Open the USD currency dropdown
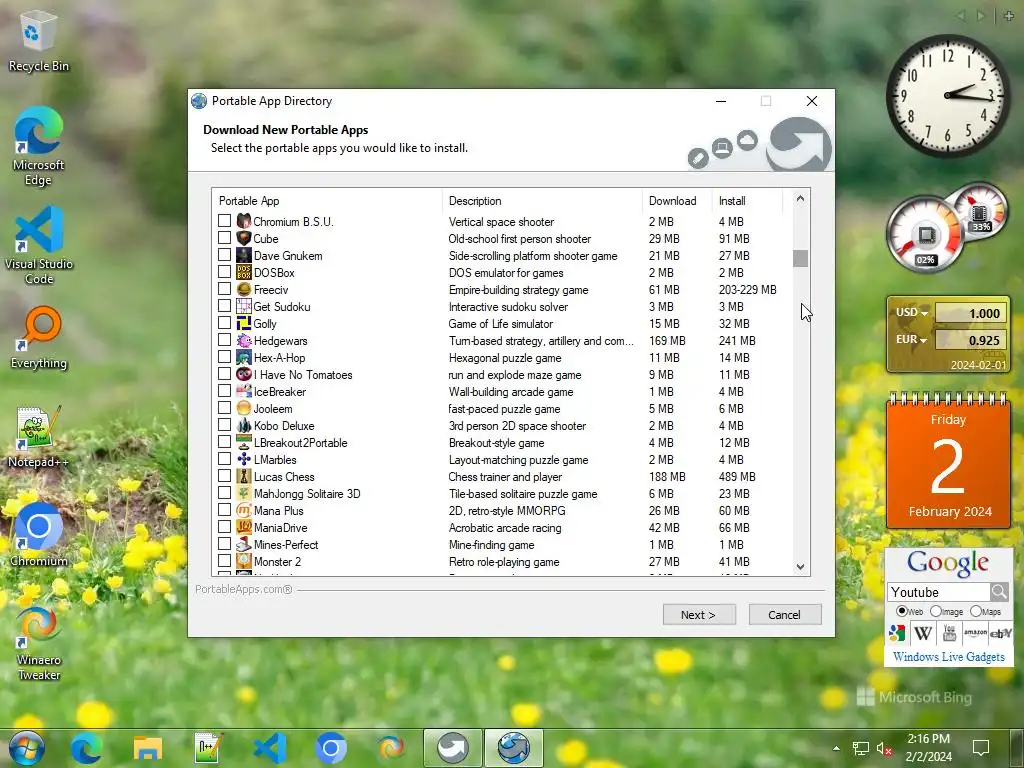 912,313
